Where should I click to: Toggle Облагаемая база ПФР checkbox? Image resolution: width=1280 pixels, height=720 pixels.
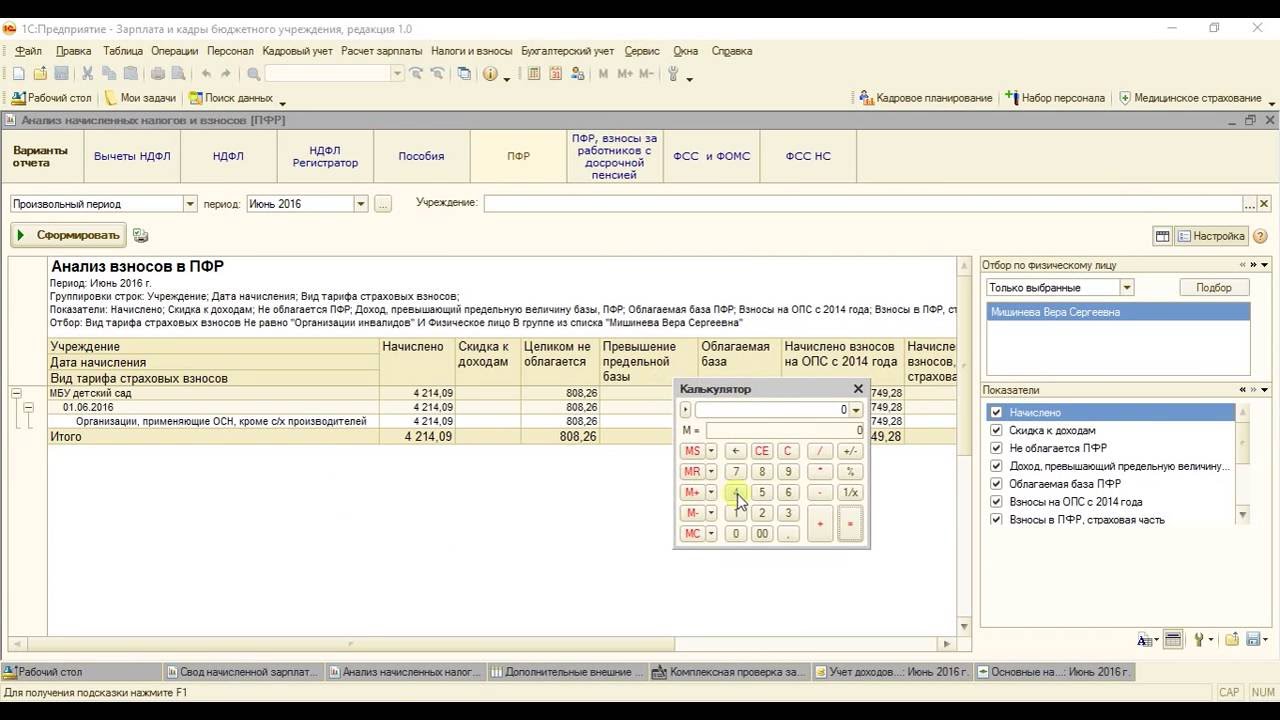[996, 484]
